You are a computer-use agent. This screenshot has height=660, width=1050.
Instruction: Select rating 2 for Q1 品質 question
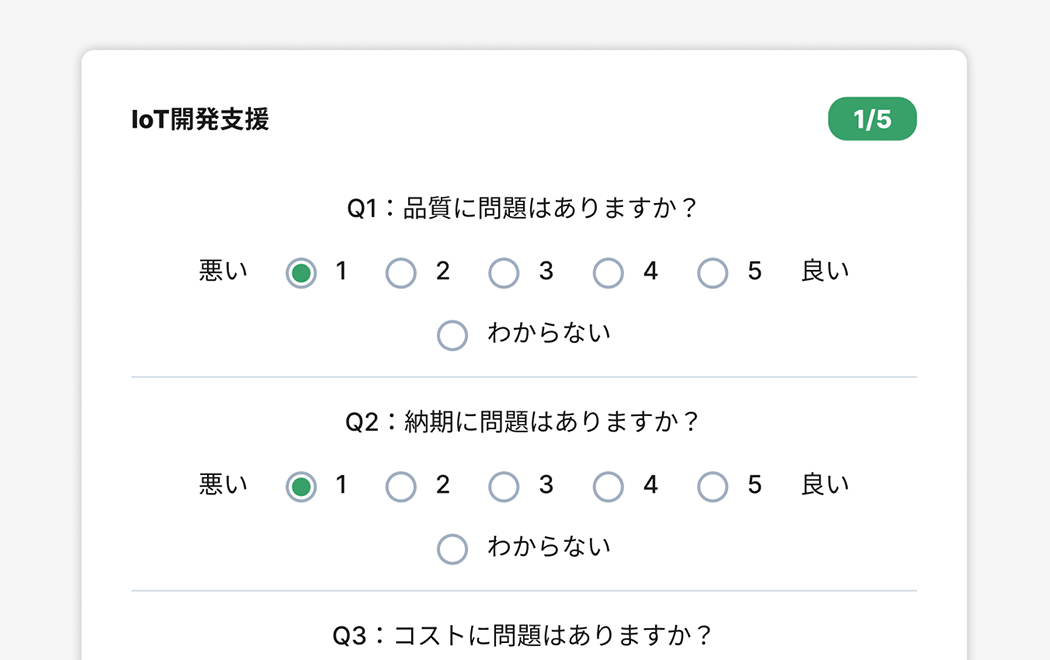pos(401,273)
